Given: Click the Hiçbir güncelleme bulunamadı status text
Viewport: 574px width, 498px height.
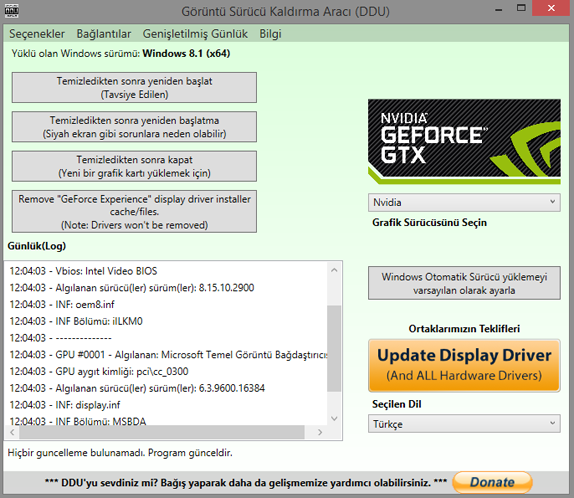Looking at the screenshot, I should point(120,453).
